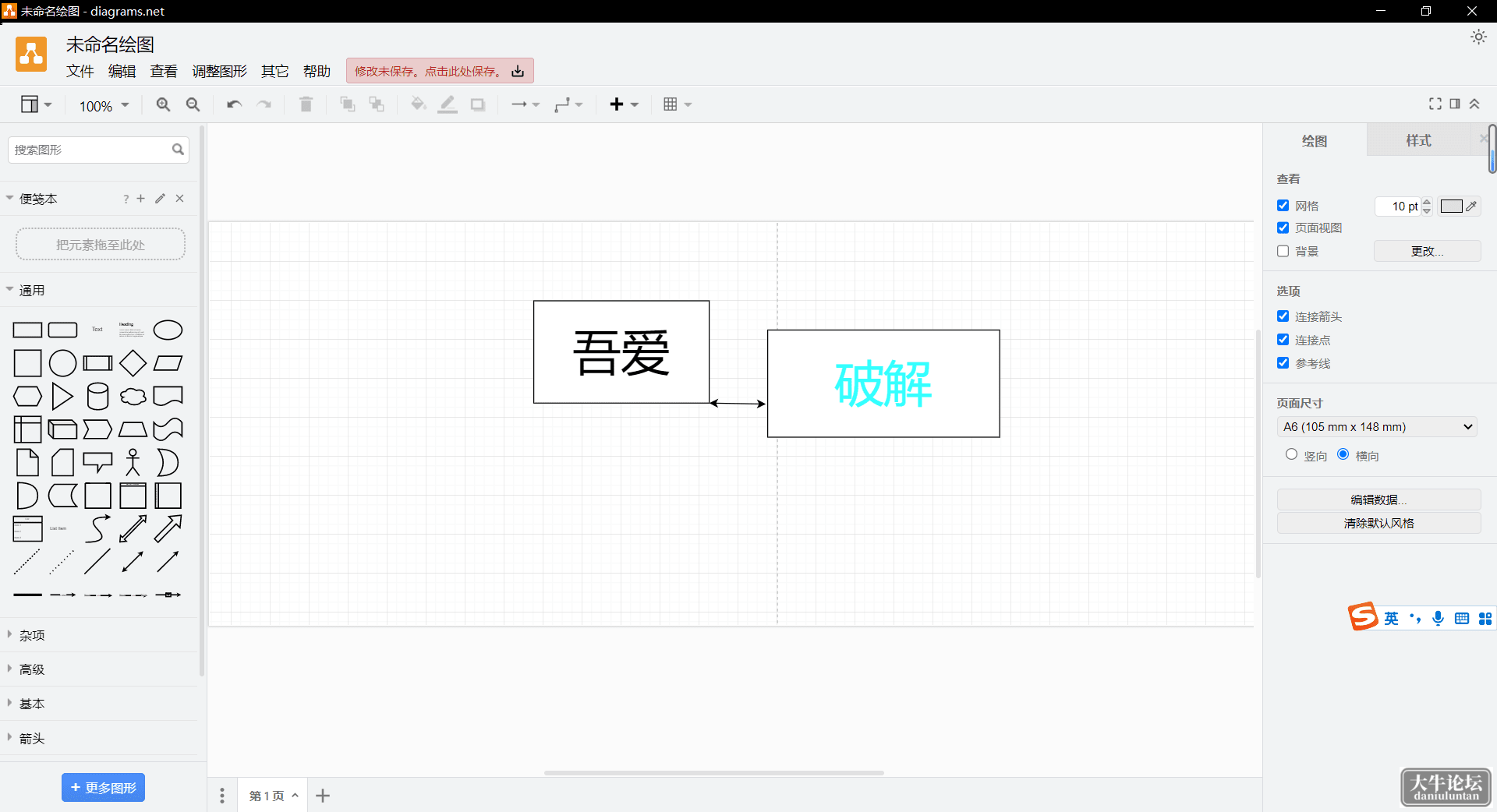Viewport: 1497px width, 812px height.
Task: Add to scratchpad with plus icon
Action: pyautogui.click(x=141, y=199)
